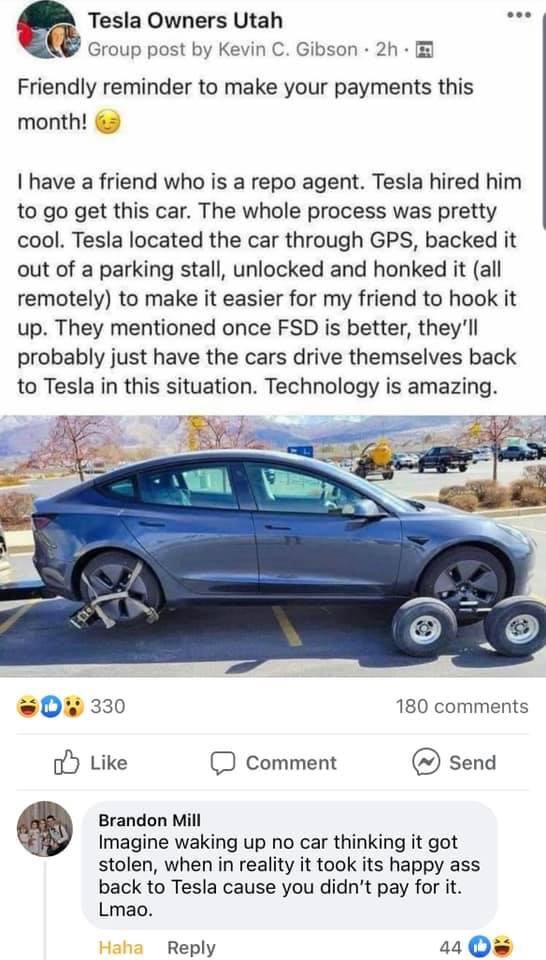Open post reaction emojis next to 330
Image resolution: width=546 pixels, height=960 pixels.
click(51, 706)
